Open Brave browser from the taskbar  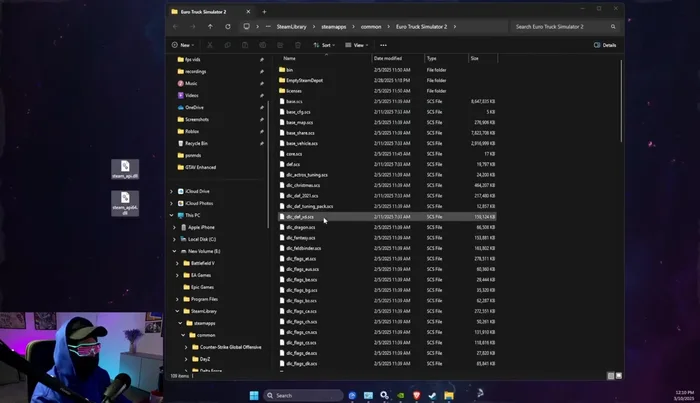point(417,395)
